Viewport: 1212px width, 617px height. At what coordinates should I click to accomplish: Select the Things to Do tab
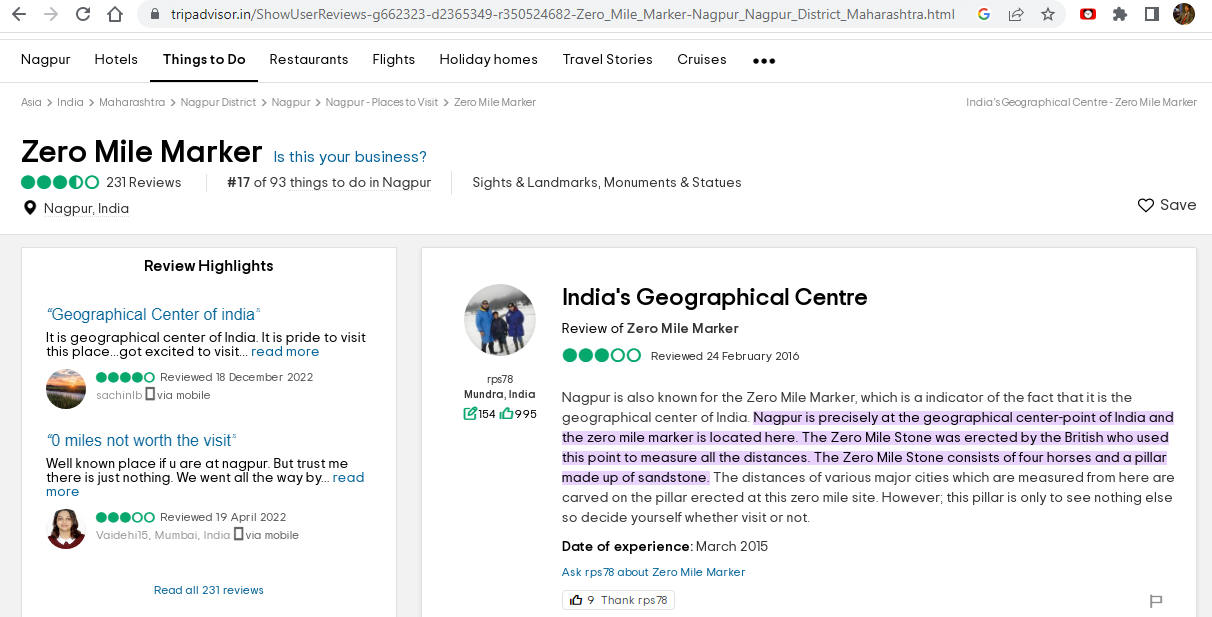tap(204, 59)
